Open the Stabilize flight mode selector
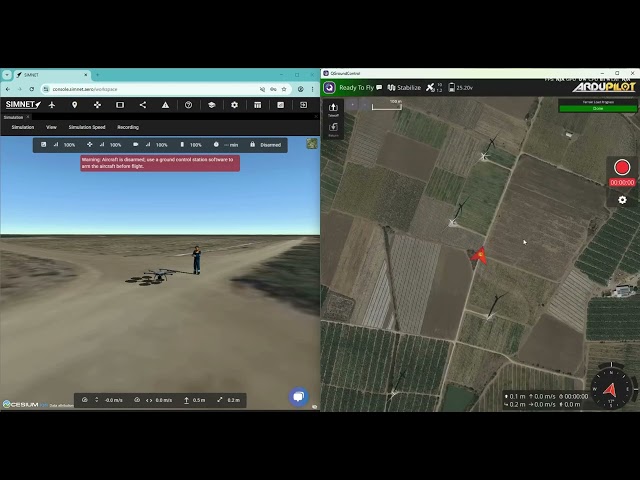Viewport: 640px width, 480px height. coord(404,87)
